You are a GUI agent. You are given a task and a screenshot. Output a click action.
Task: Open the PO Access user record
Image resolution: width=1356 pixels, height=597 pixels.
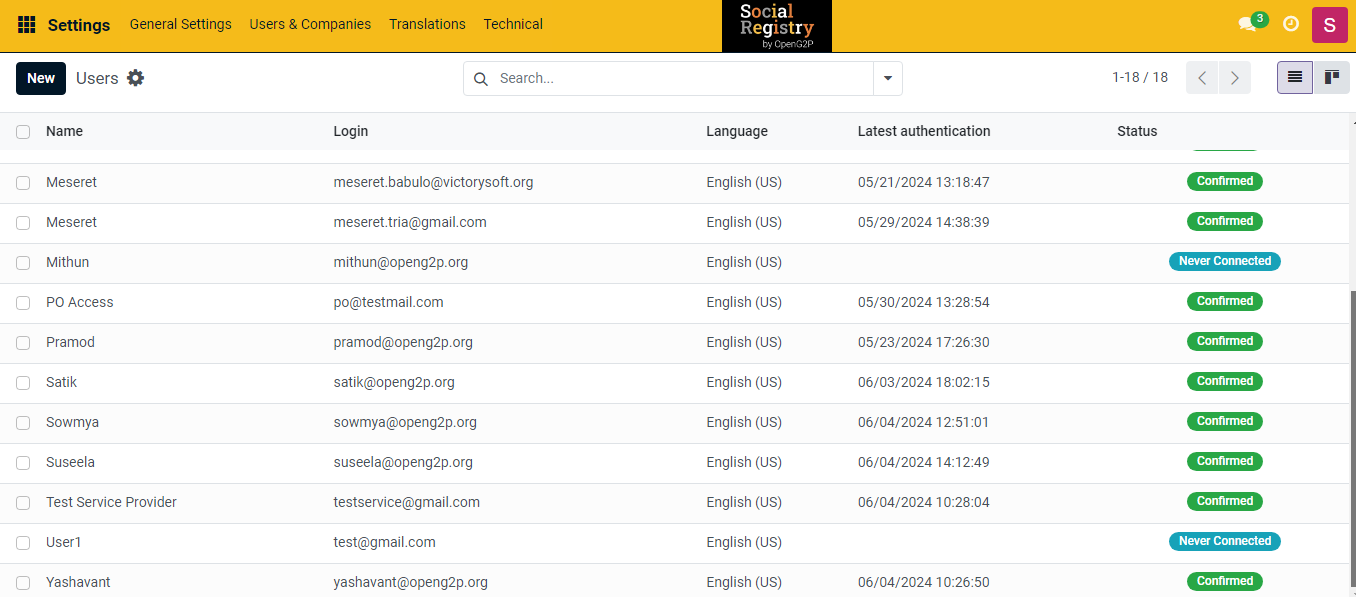coord(80,302)
